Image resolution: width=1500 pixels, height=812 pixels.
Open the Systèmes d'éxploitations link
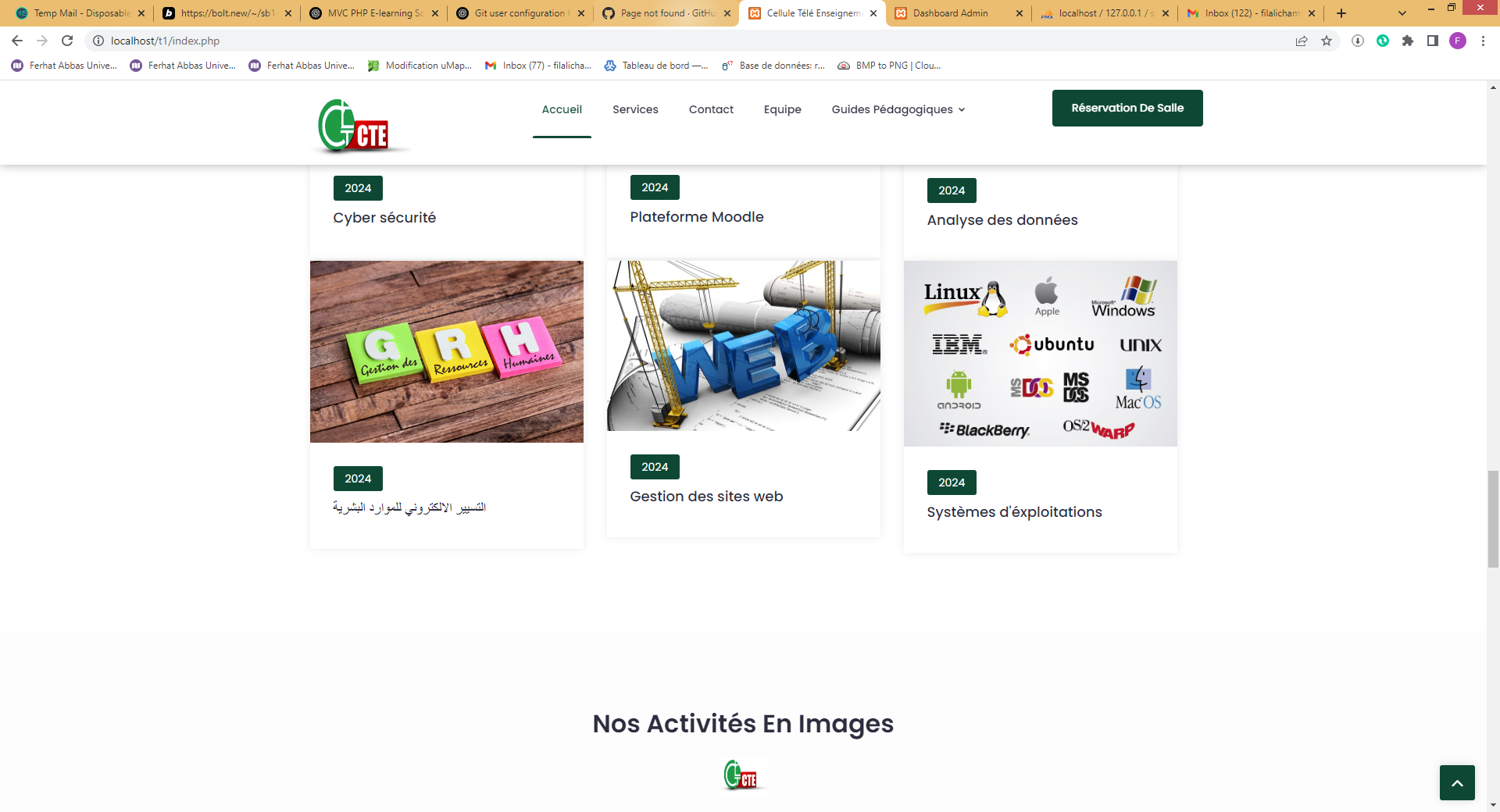pyautogui.click(x=1014, y=512)
